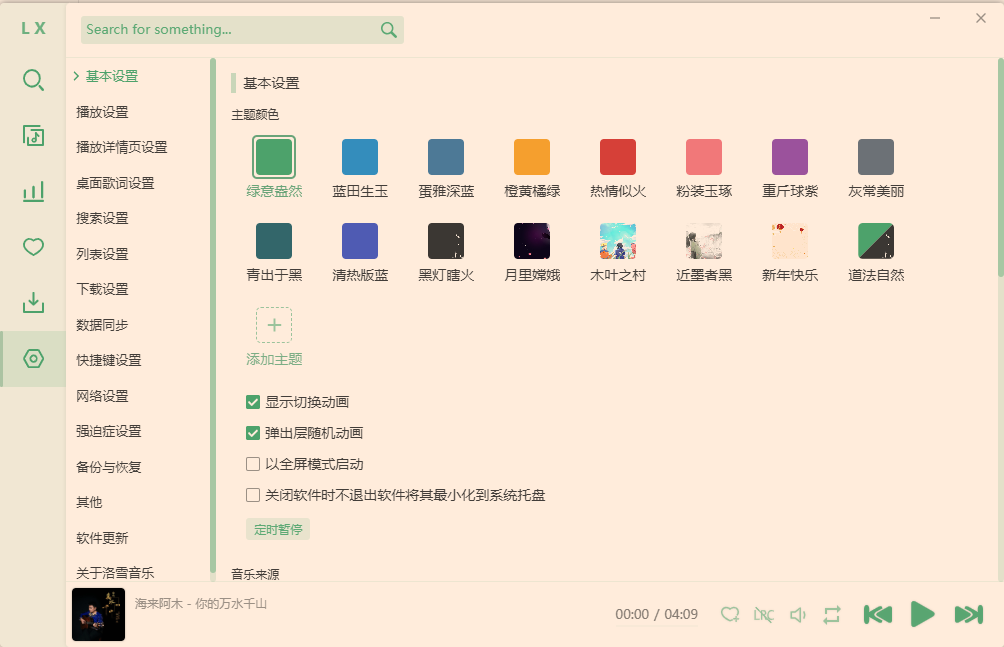Screen dimensions: 1004x647
Task: Apply the 清热版蓝 theme
Action: point(360,241)
